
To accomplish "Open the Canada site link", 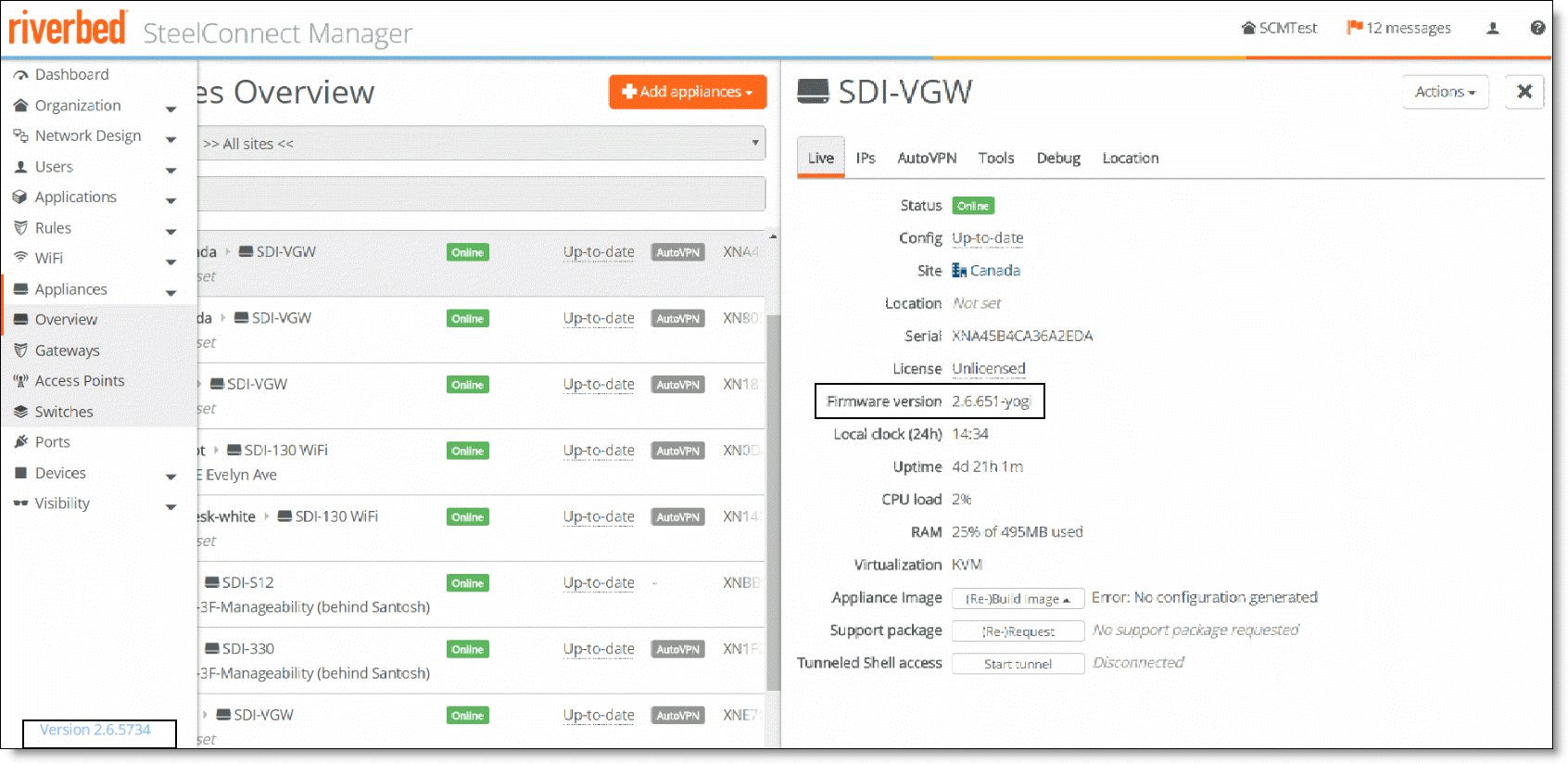I will click(995, 271).
